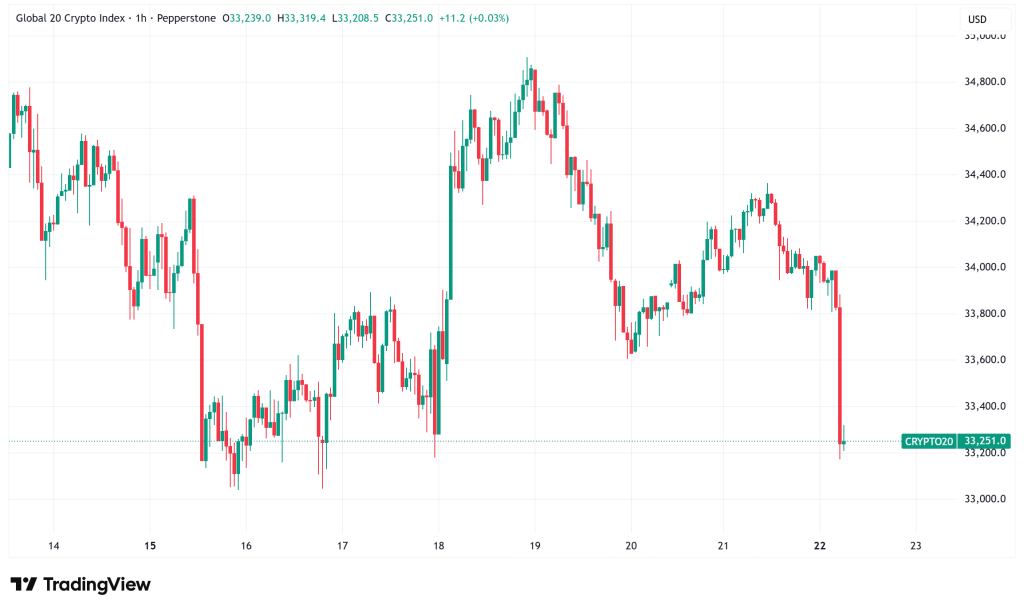Click date label 20 on the time axis
Viewport: 1024px width, 611px height.
[x=630, y=545]
